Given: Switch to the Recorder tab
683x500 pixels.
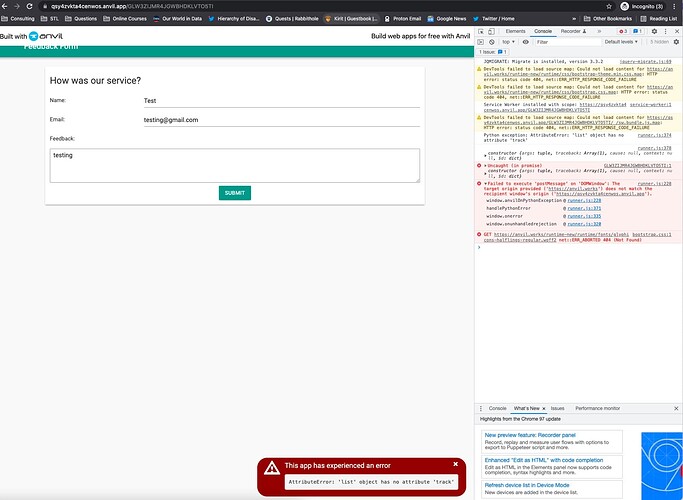Looking at the screenshot, I should [x=573, y=31].
